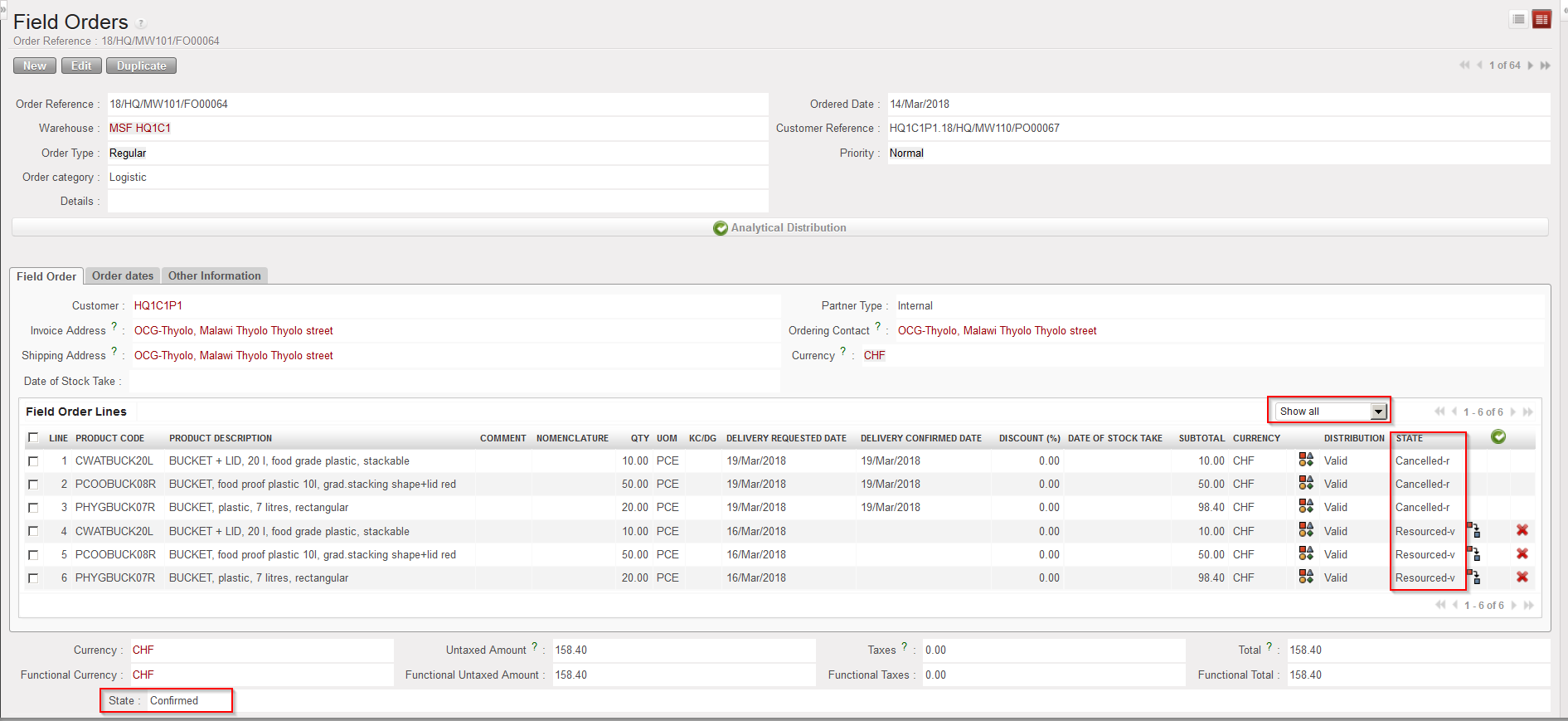
Task: Tick checkbox for line 2 PCOOBUCK08R
Action: click(x=33, y=485)
